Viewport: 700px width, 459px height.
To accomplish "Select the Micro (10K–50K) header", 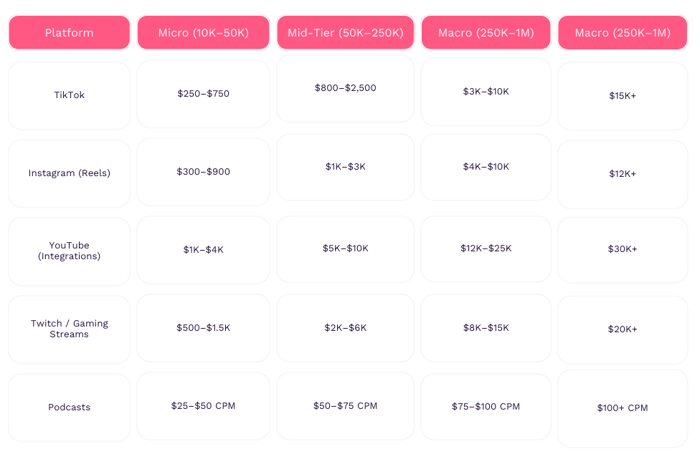I will pos(203,33).
